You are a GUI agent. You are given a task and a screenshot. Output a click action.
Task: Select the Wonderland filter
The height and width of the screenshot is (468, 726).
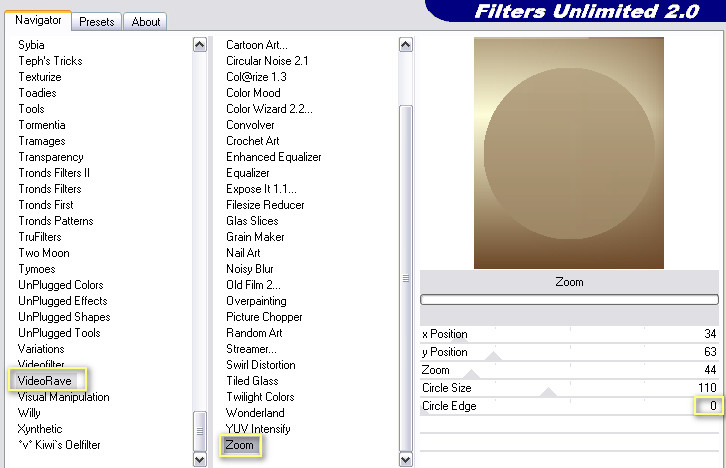pyautogui.click(x=255, y=412)
